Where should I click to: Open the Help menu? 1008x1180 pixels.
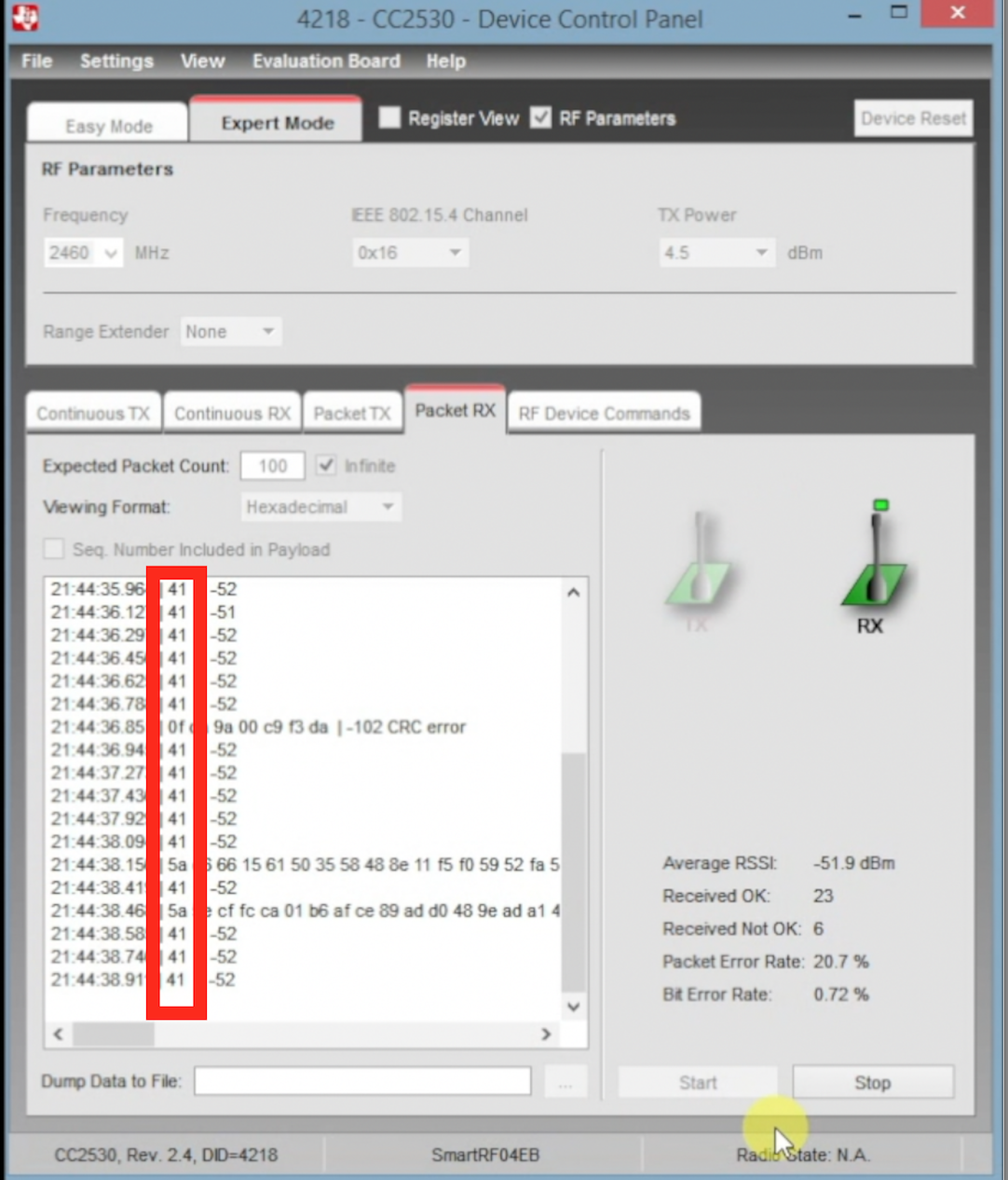[445, 61]
